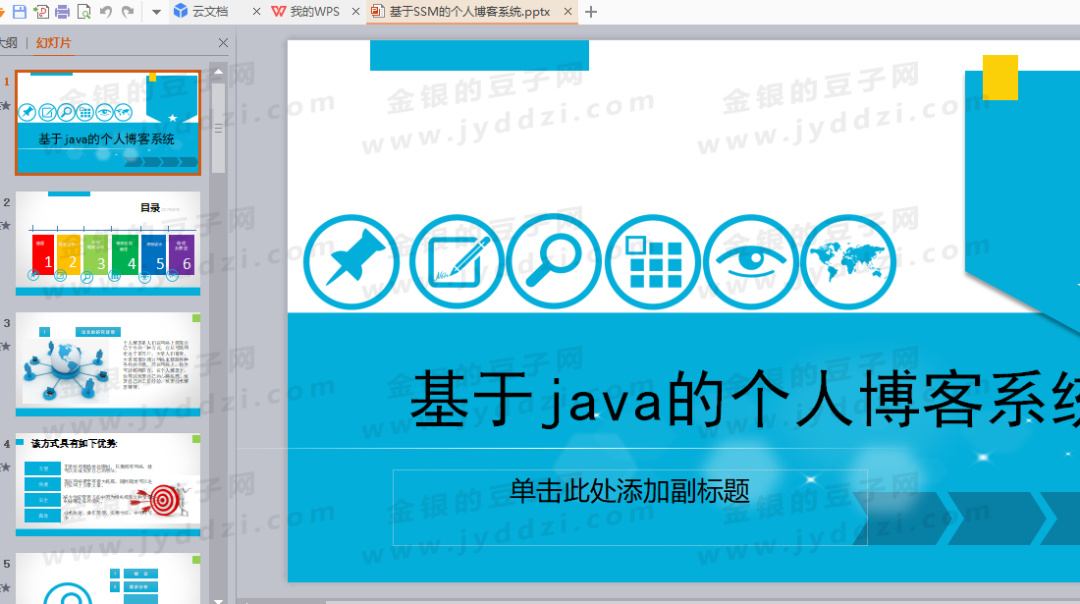Switch to 大纲 outline view
The height and width of the screenshot is (604, 1080).
(8, 43)
